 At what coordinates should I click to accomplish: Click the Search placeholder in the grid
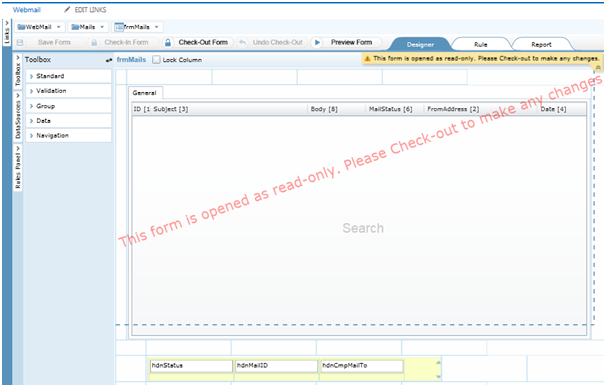click(x=363, y=228)
